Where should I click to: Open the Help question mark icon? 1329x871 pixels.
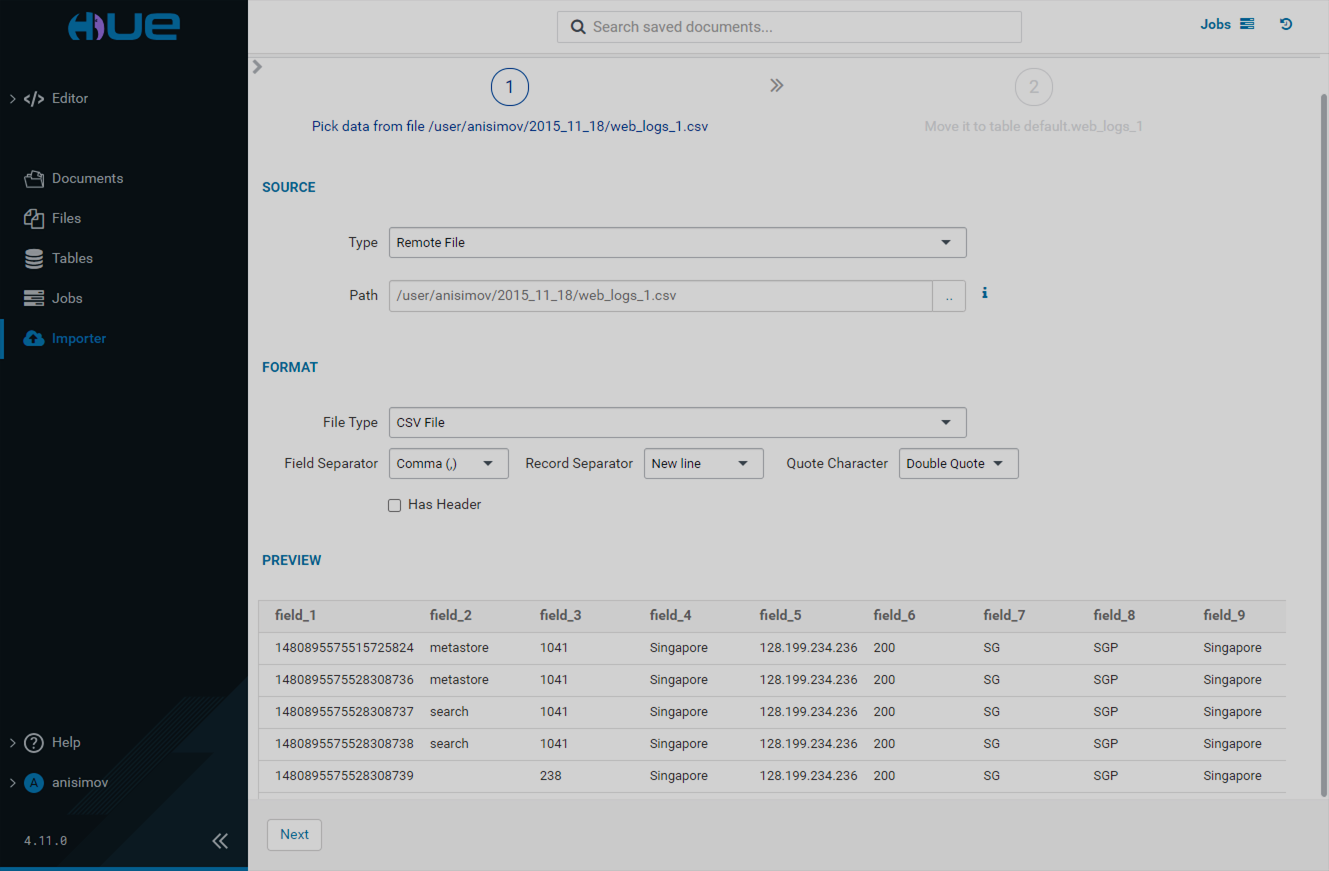point(34,742)
